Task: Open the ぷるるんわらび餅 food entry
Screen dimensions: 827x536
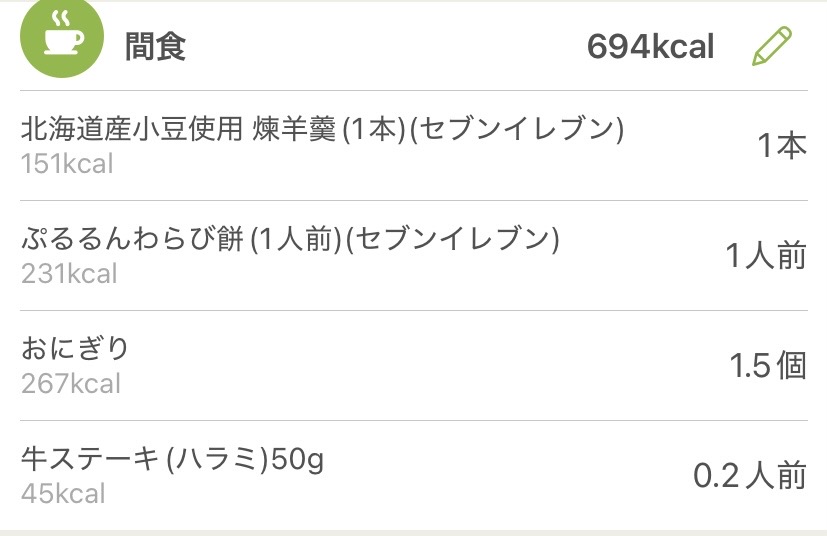Action: pyautogui.click(x=135, y=240)
